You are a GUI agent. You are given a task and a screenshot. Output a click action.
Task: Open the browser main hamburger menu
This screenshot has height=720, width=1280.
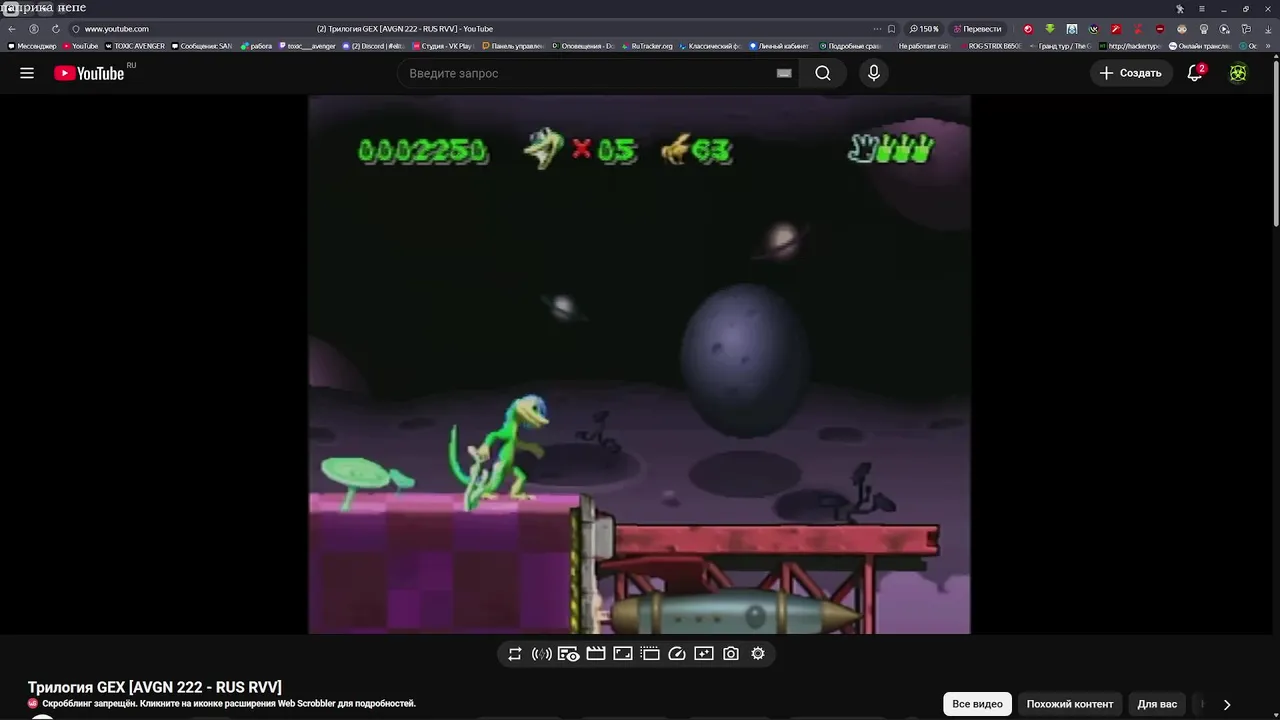(1202, 9)
